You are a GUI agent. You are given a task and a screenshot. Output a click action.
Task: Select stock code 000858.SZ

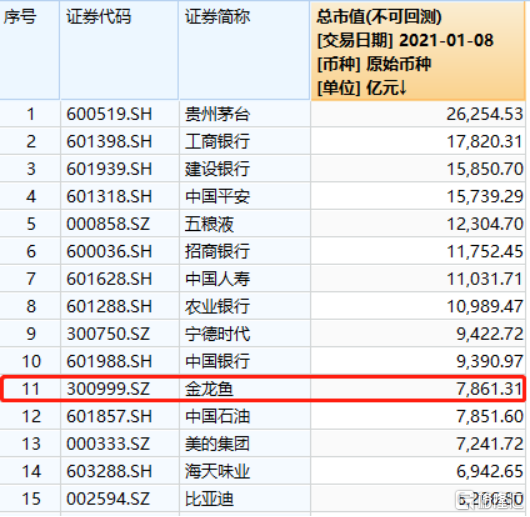coord(109,224)
